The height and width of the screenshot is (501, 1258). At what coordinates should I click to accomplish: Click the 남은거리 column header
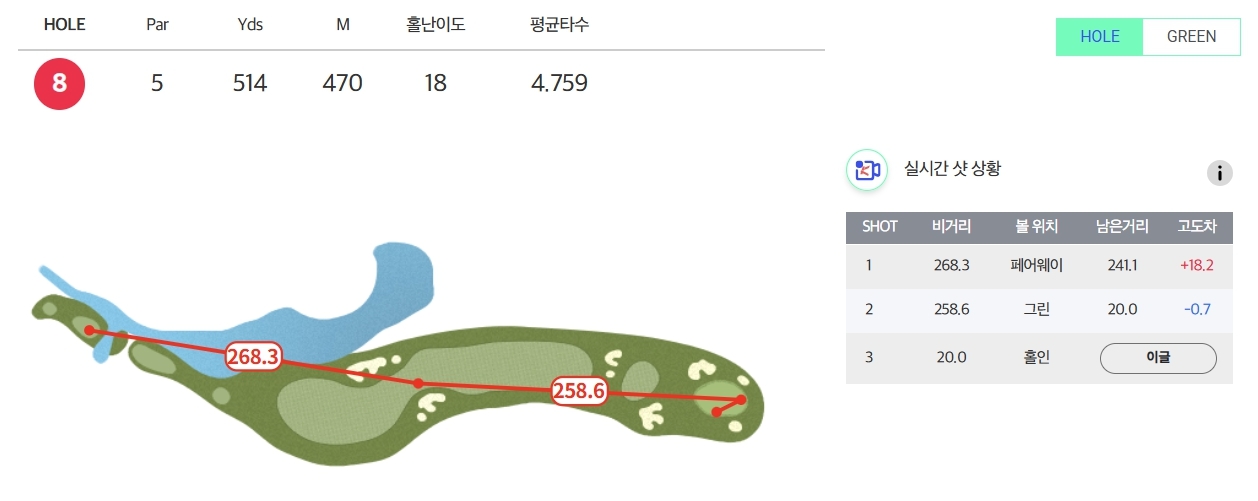1122,227
